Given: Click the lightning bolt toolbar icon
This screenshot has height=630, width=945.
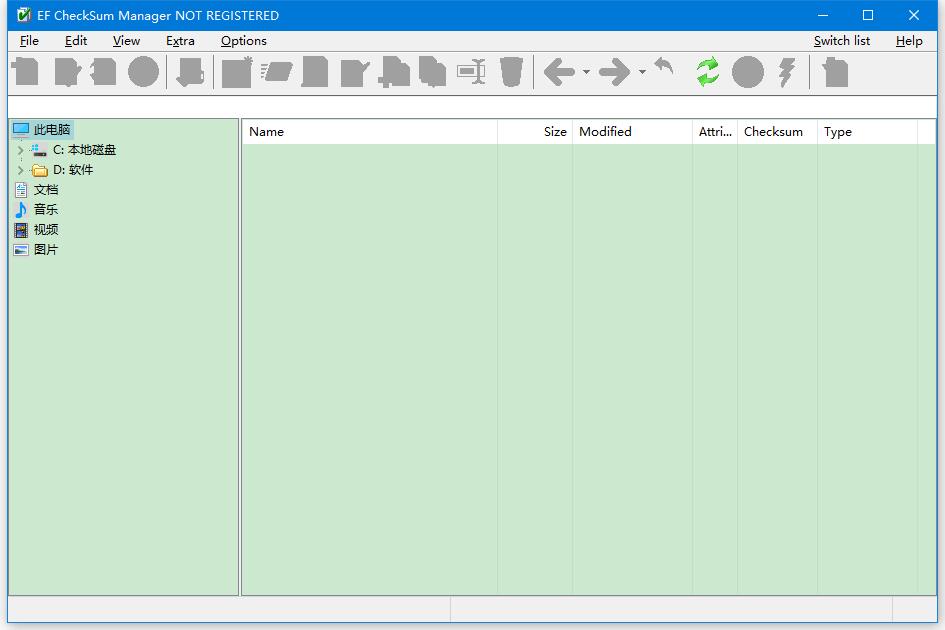Looking at the screenshot, I should pos(786,72).
